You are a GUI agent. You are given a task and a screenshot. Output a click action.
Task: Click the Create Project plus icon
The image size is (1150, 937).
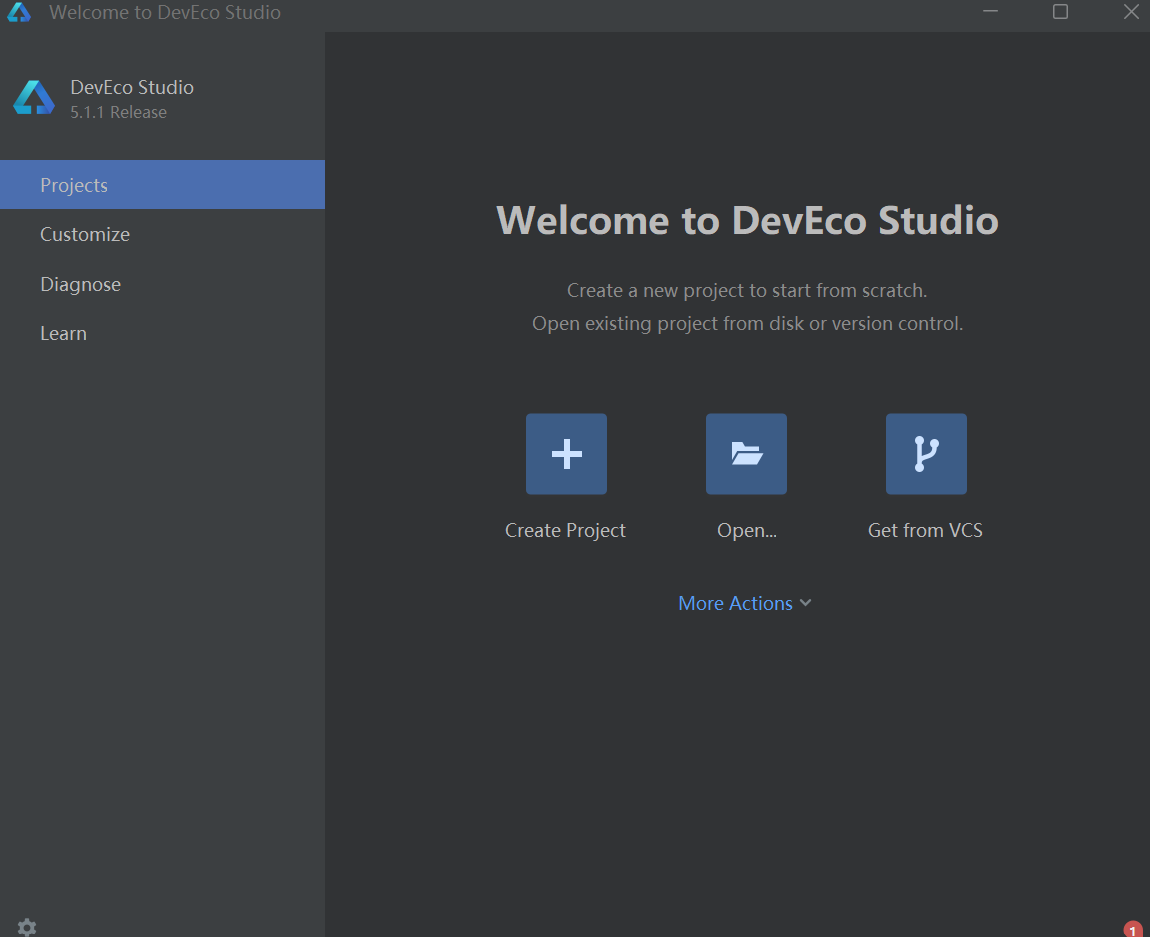pyautogui.click(x=566, y=454)
